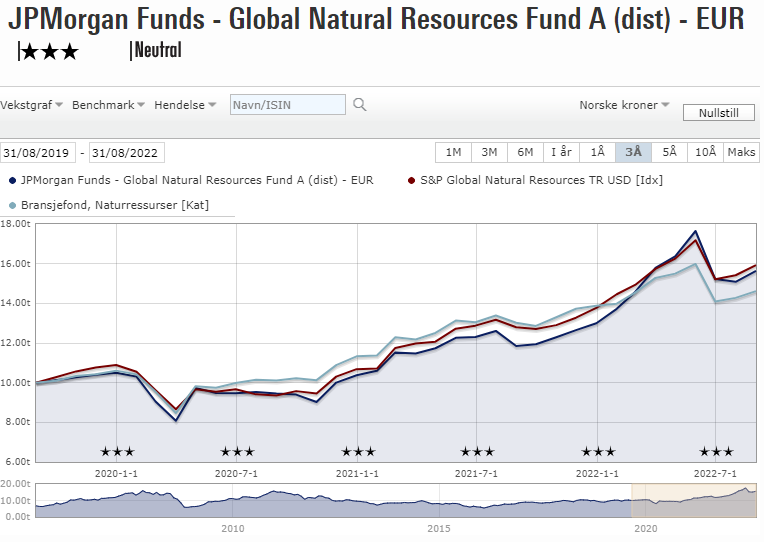Select the 3Å time range
The width and height of the screenshot is (764, 542).
click(x=633, y=152)
